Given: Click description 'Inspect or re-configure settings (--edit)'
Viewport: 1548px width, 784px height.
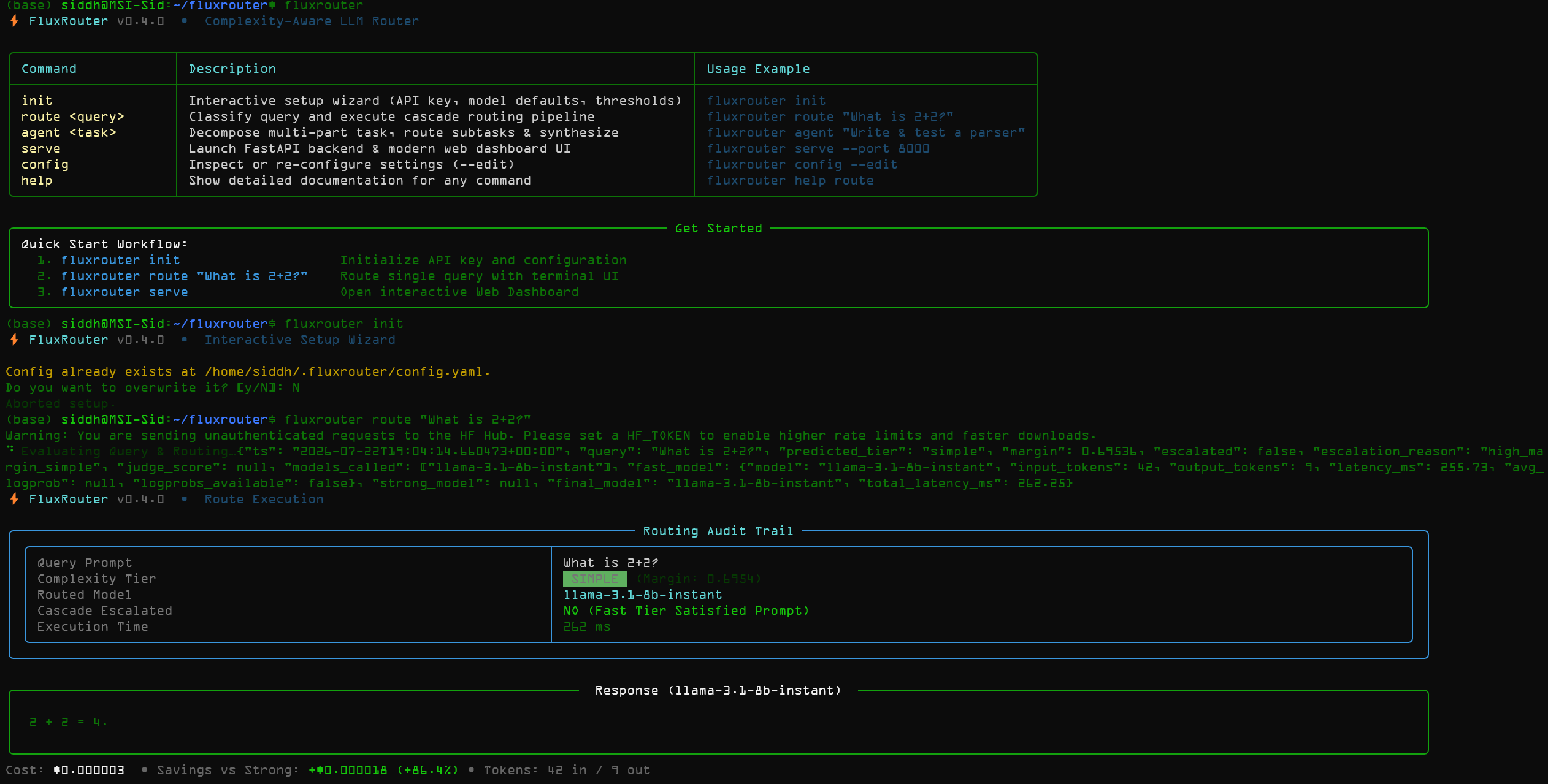Looking at the screenshot, I should [351, 164].
